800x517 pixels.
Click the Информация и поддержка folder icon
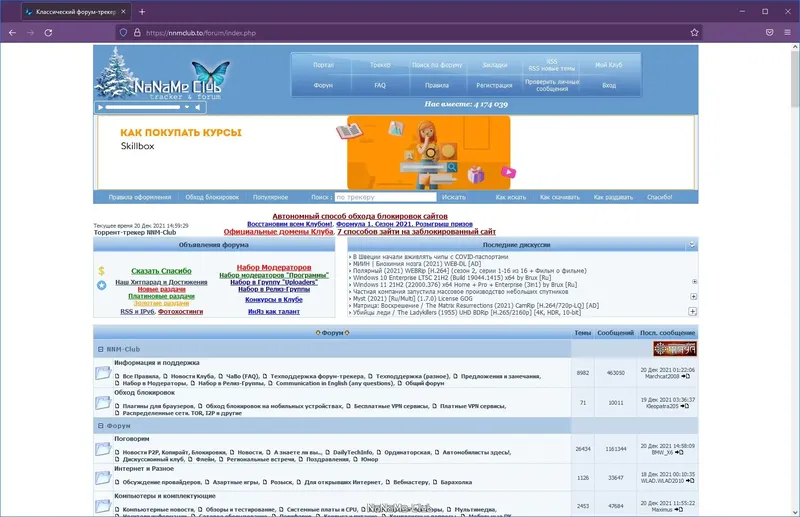[103, 373]
